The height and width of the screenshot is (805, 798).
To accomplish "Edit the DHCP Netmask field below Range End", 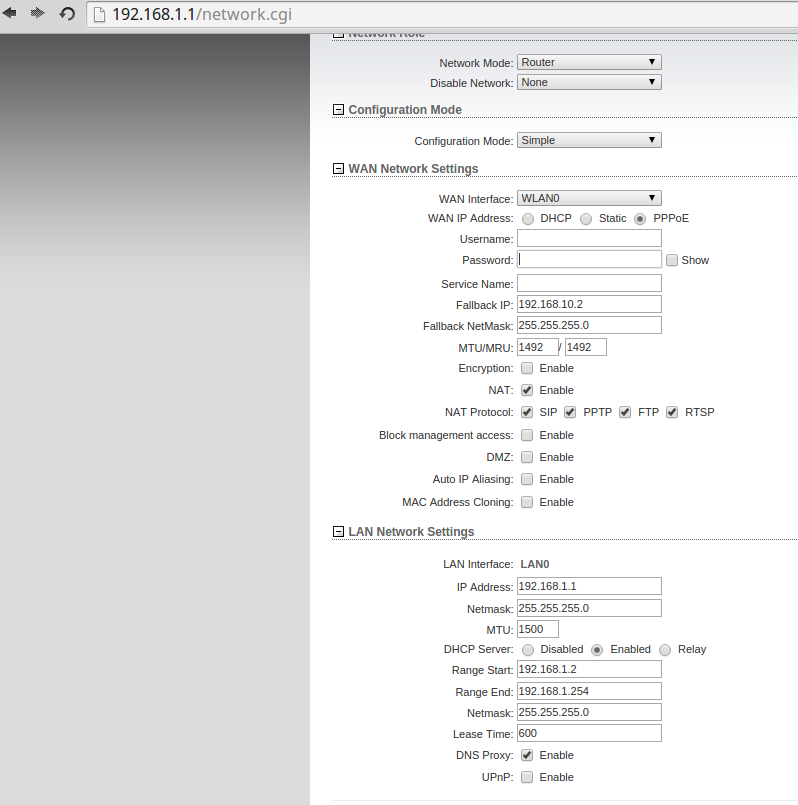I will click(589, 713).
